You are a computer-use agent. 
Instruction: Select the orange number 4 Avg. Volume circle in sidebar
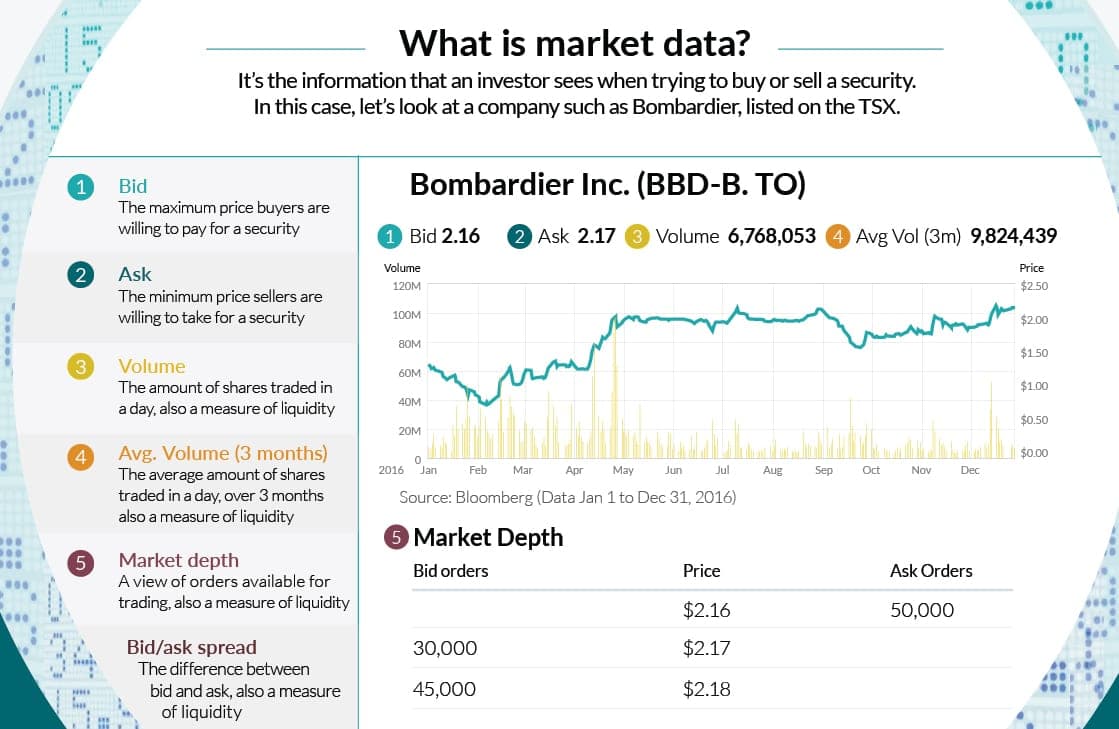pyautogui.click(x=81, y=457)
